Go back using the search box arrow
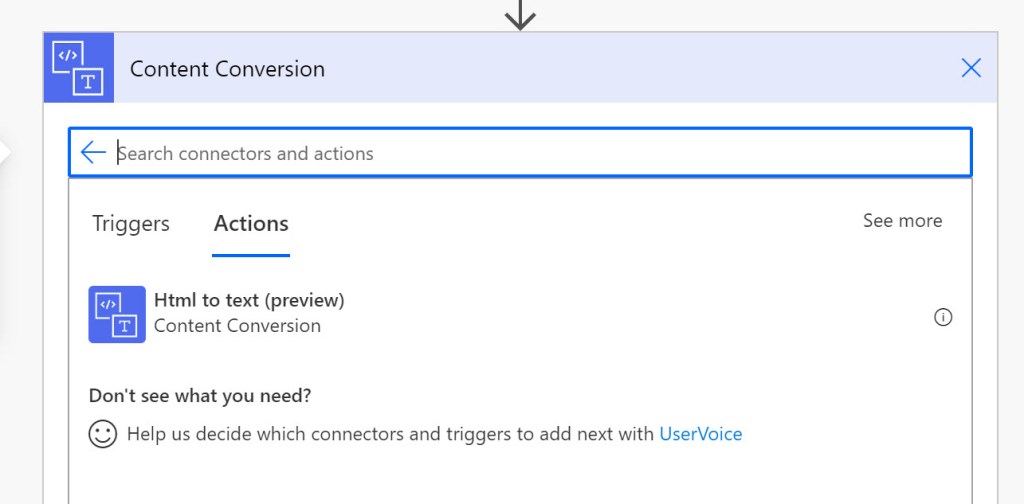Image resolution: width=1024 pixels, height=504 pixels. tap(94, 152)
